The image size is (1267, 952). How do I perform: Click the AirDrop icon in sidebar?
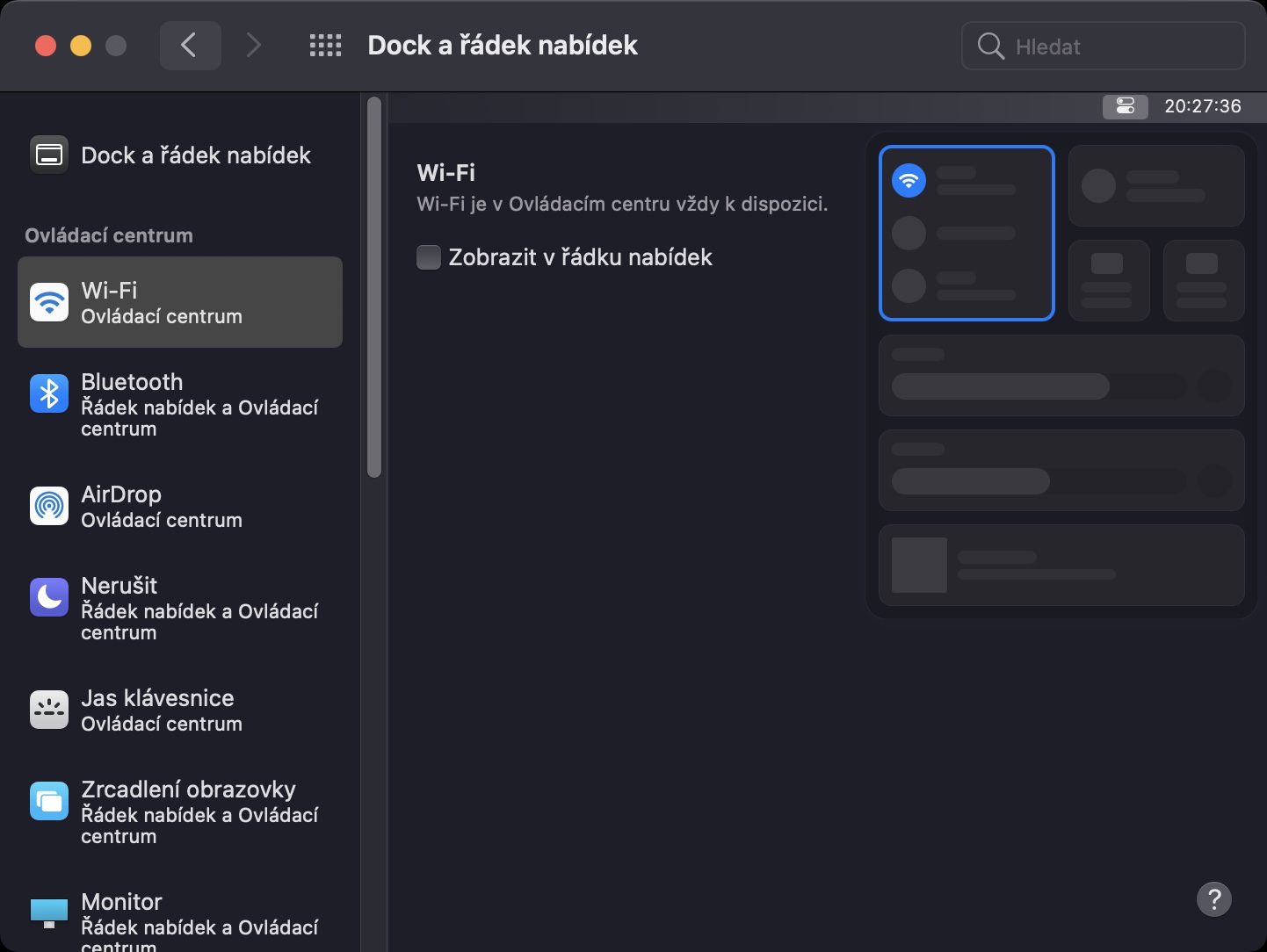pyautogui.click(x=49, y=506)
